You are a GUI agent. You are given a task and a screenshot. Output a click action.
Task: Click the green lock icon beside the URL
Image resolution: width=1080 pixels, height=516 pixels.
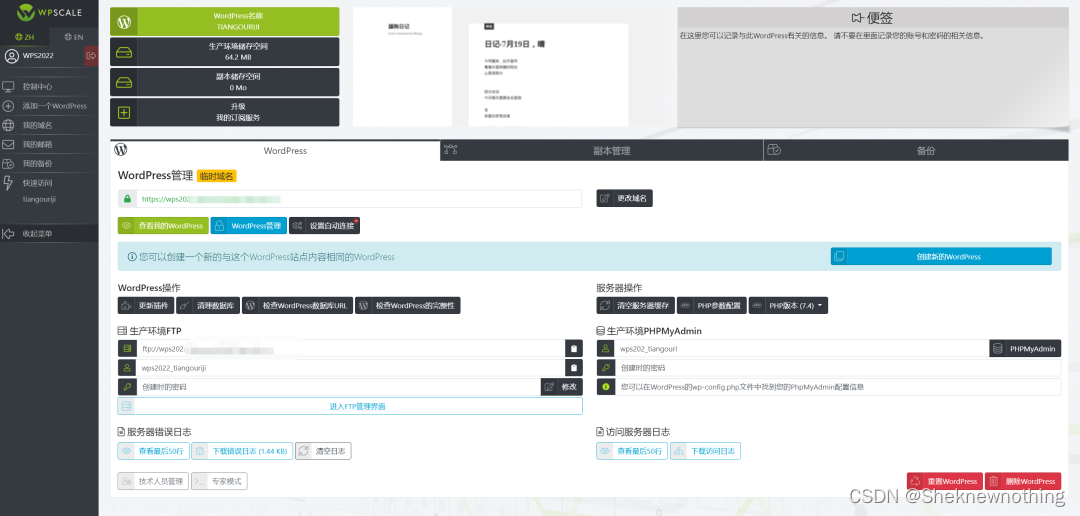127,198
